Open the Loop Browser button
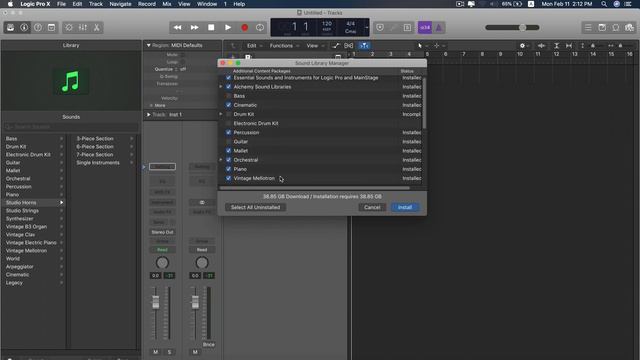640x360 pixels. [x=616, y=27]
